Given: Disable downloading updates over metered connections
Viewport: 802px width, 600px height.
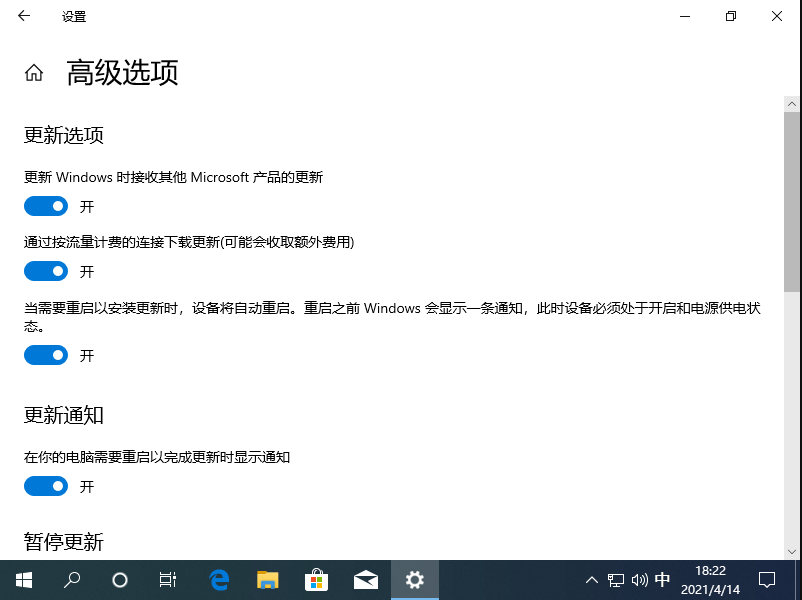Looking at the screenshot, I should click(x=46, y=271).
